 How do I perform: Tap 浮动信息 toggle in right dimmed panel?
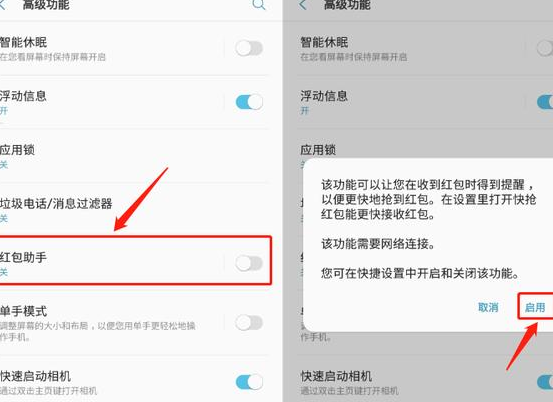(545, 102)
